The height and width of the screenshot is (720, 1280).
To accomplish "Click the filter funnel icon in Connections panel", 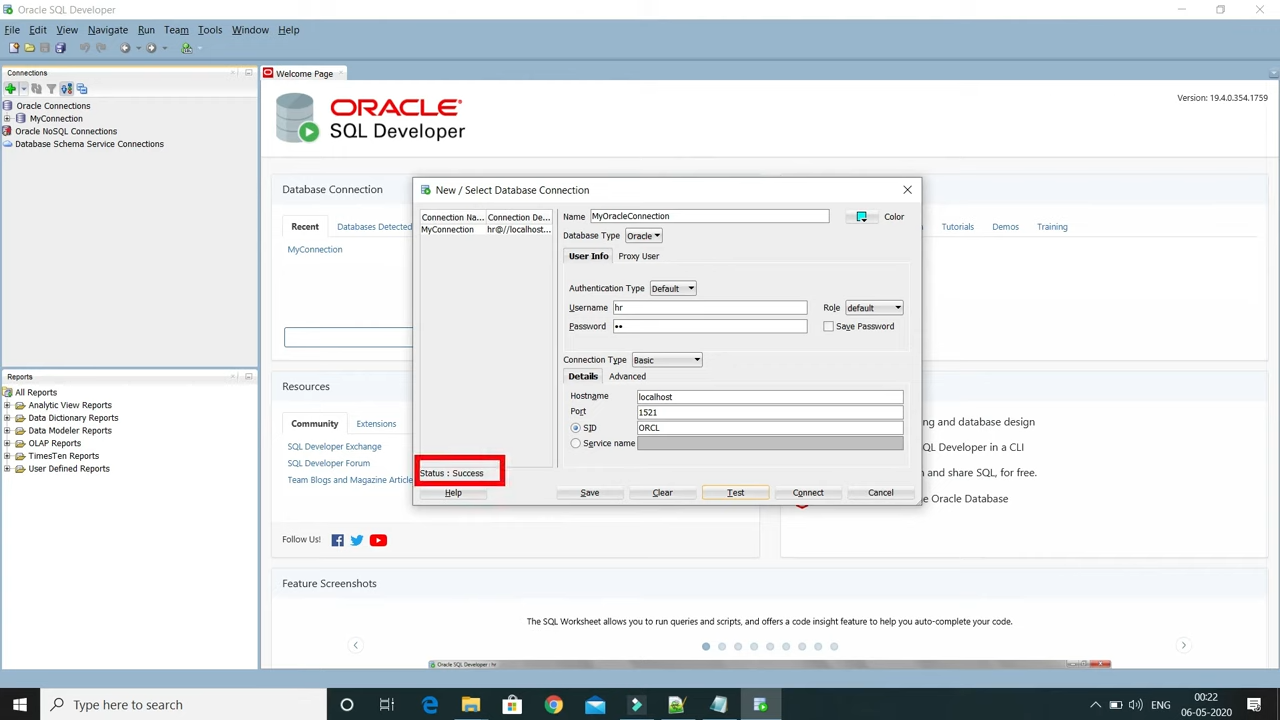I will (51, 89).
